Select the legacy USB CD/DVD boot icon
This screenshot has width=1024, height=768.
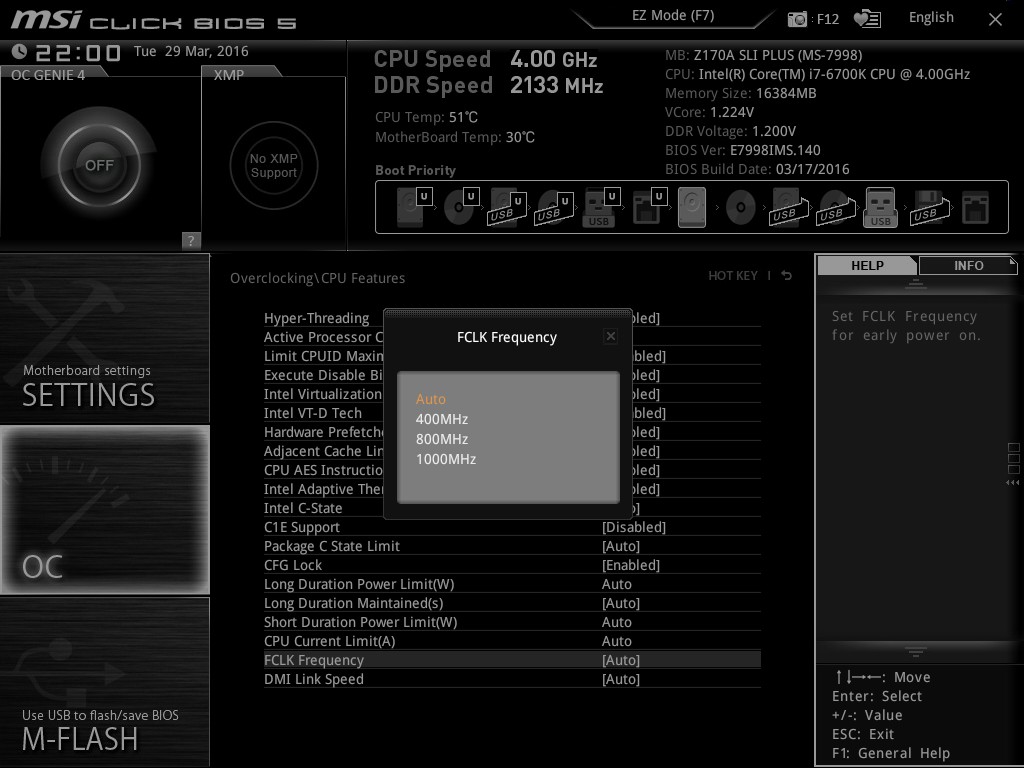click(x=835, y=207)
